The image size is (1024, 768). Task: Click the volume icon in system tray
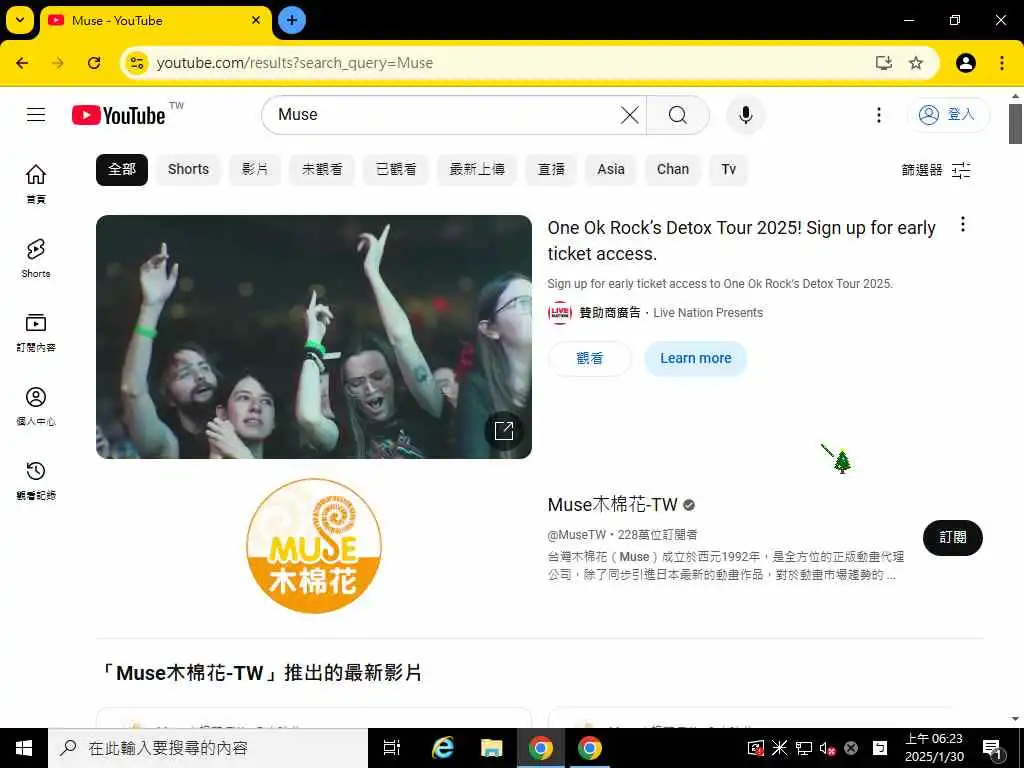pyautogui.click(x=827, y=748)
